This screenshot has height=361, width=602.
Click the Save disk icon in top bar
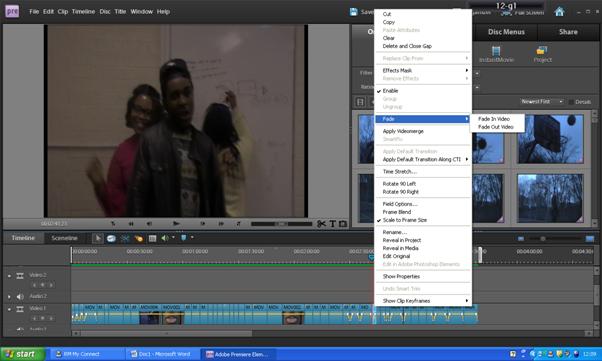click(354, 12)
